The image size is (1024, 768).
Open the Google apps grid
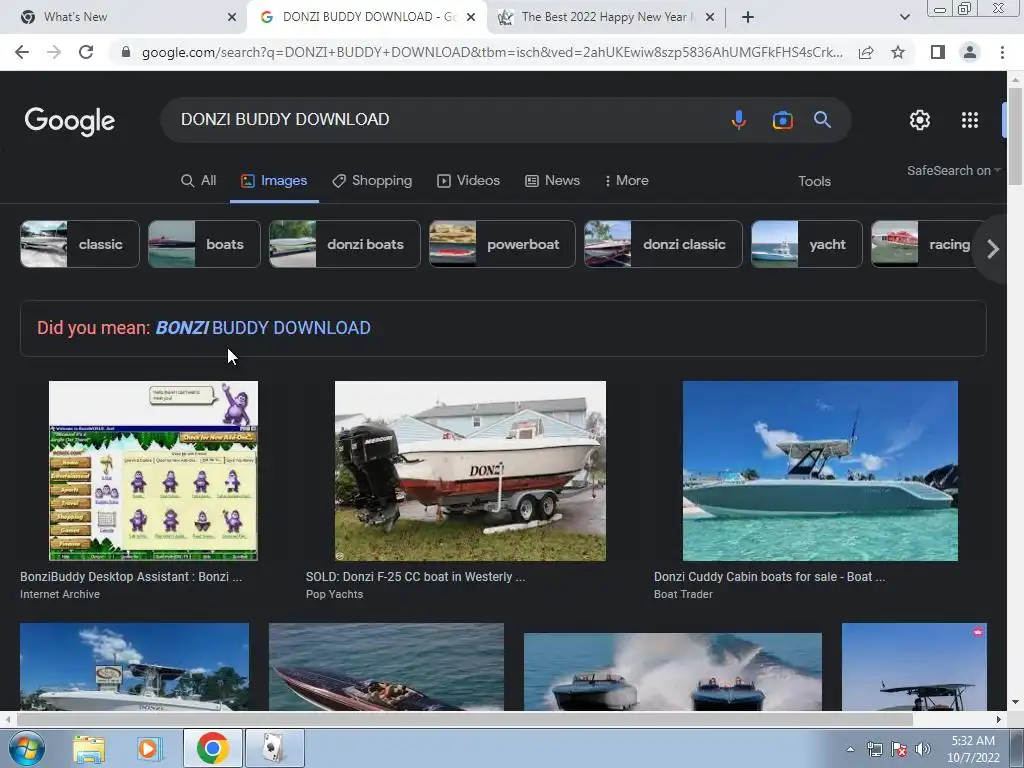tap(970, 120)
